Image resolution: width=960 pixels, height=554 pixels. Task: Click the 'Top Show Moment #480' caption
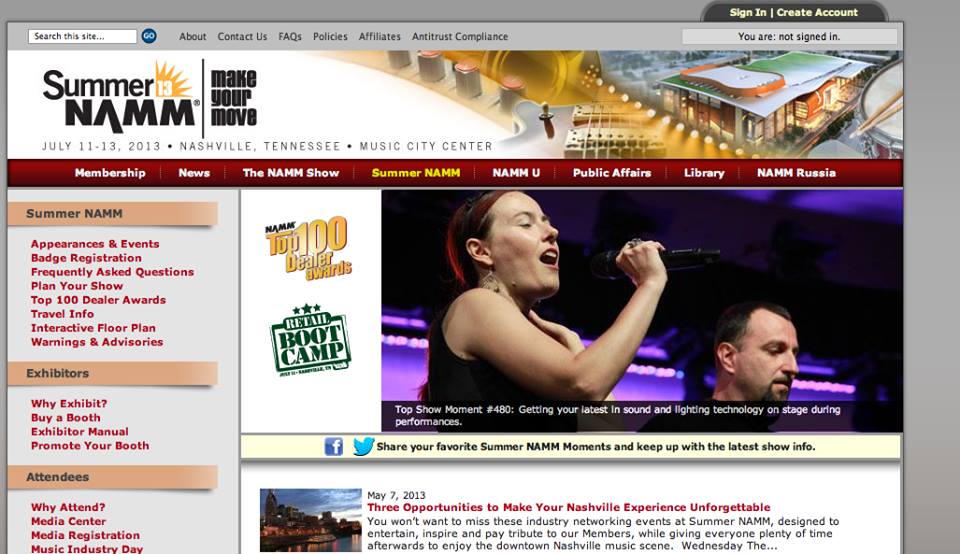(x=617, y=416)
